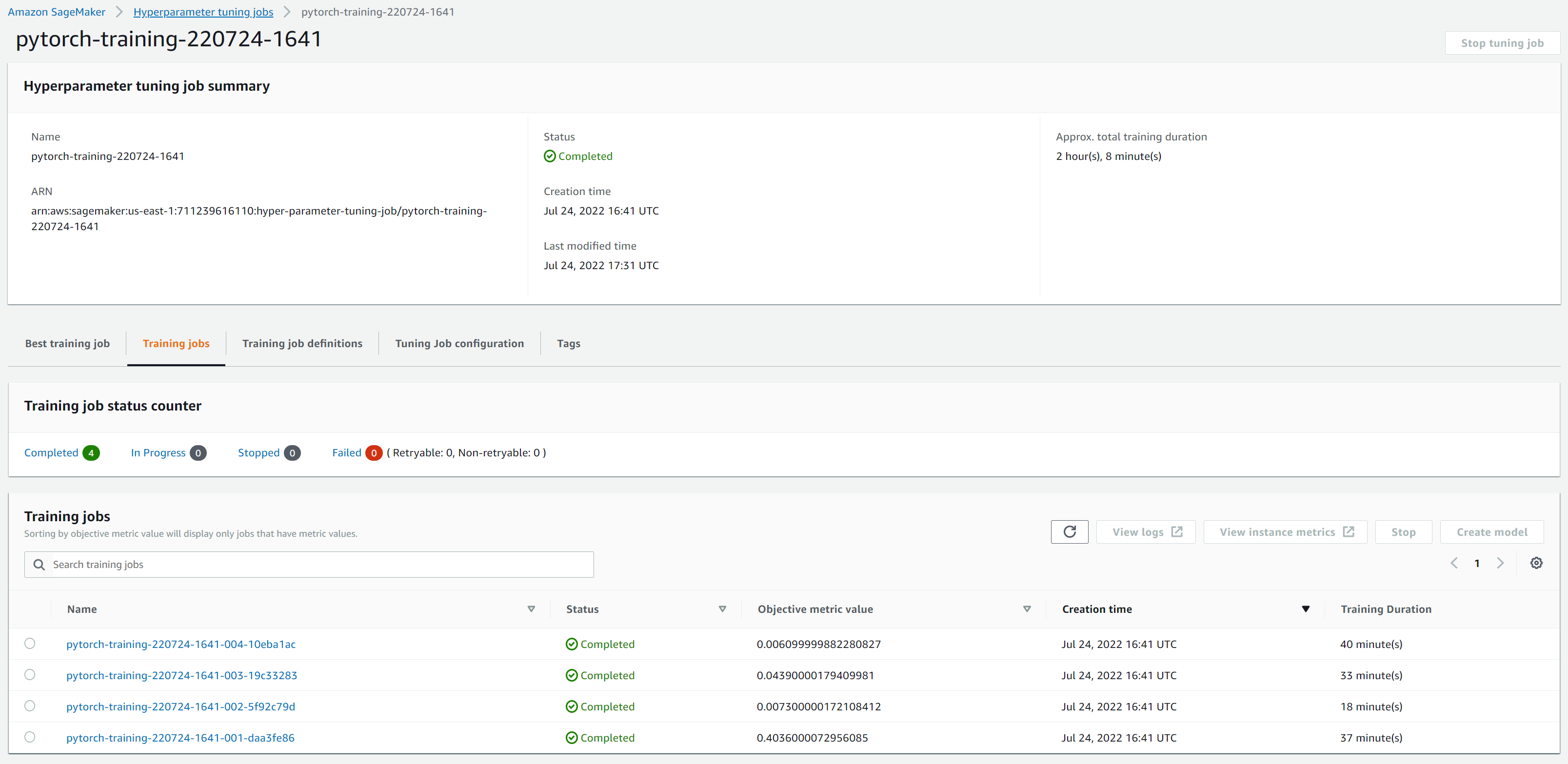Click external link icon on View logs
1568x764 pixels.
(x=1176, y=531)
